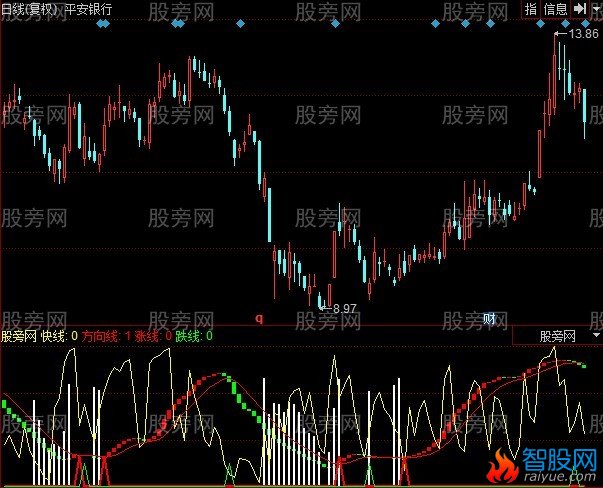Click the 指 indicator button
This screenshot has height=488, width=603.
pyautogui.click(x=531, y=9)
